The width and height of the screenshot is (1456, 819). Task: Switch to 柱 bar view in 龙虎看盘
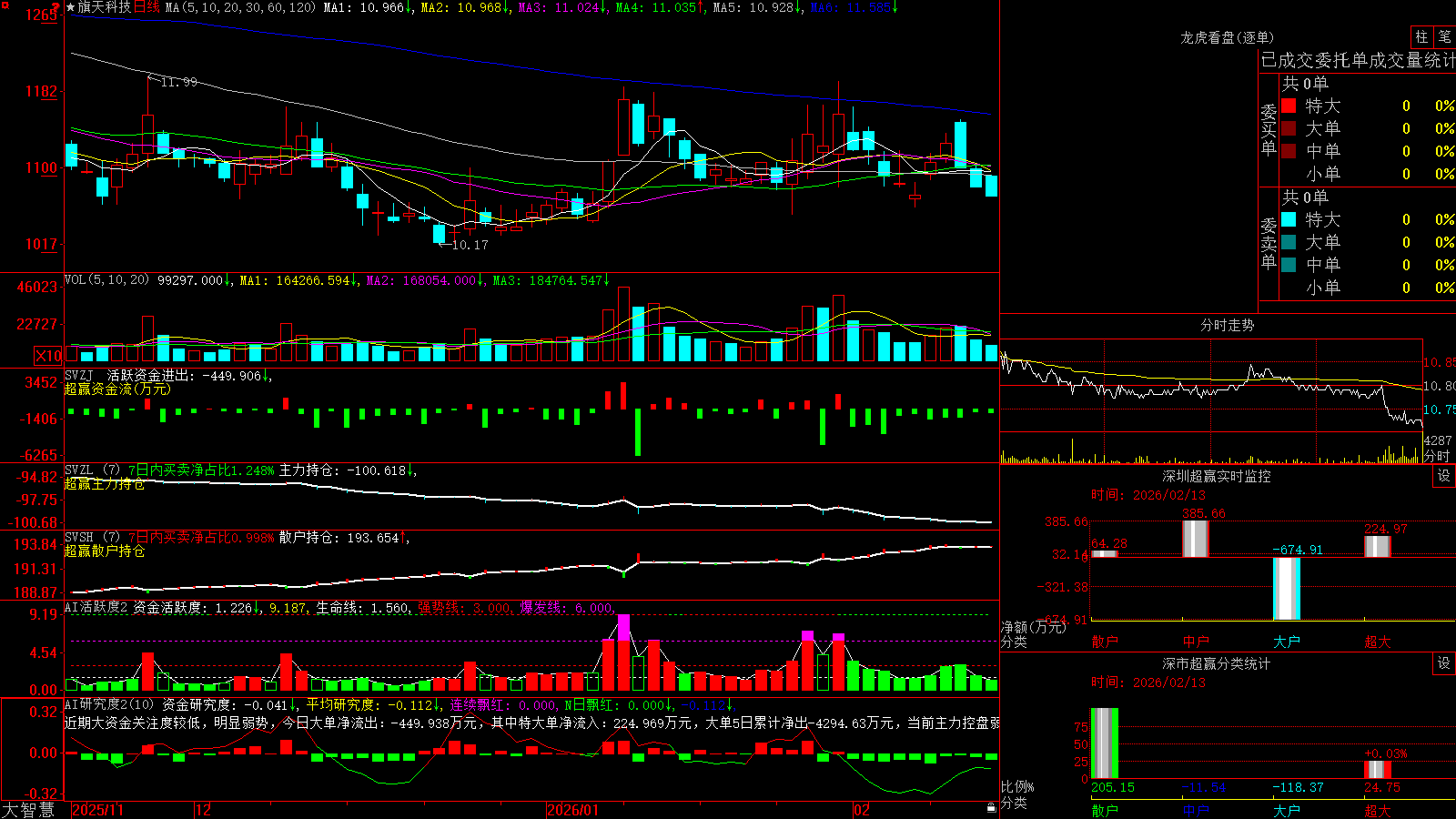[1421, 36]
